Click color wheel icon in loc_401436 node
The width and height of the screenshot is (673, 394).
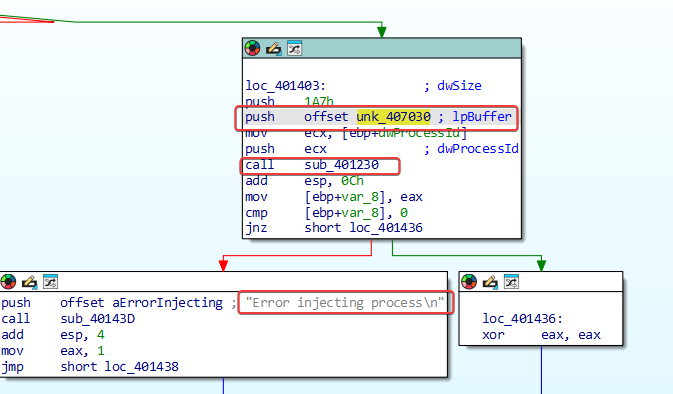(469, 282)
